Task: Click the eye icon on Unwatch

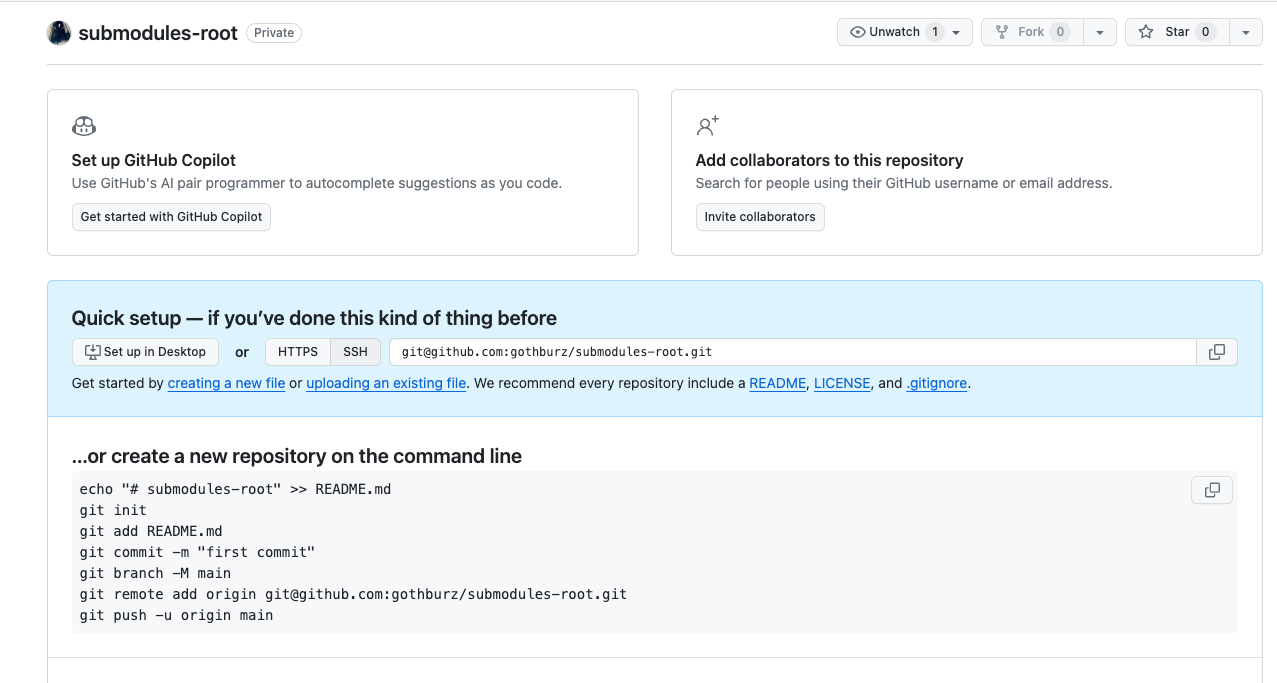Action: [x=858, y=31]
